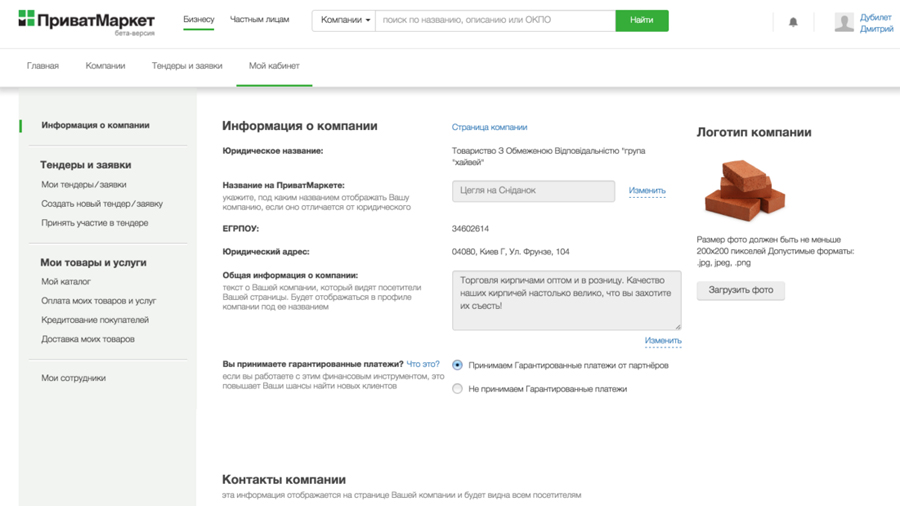The image size is (900, 506).
Task: Click the user avatar icon
Action: coord(844,22)
